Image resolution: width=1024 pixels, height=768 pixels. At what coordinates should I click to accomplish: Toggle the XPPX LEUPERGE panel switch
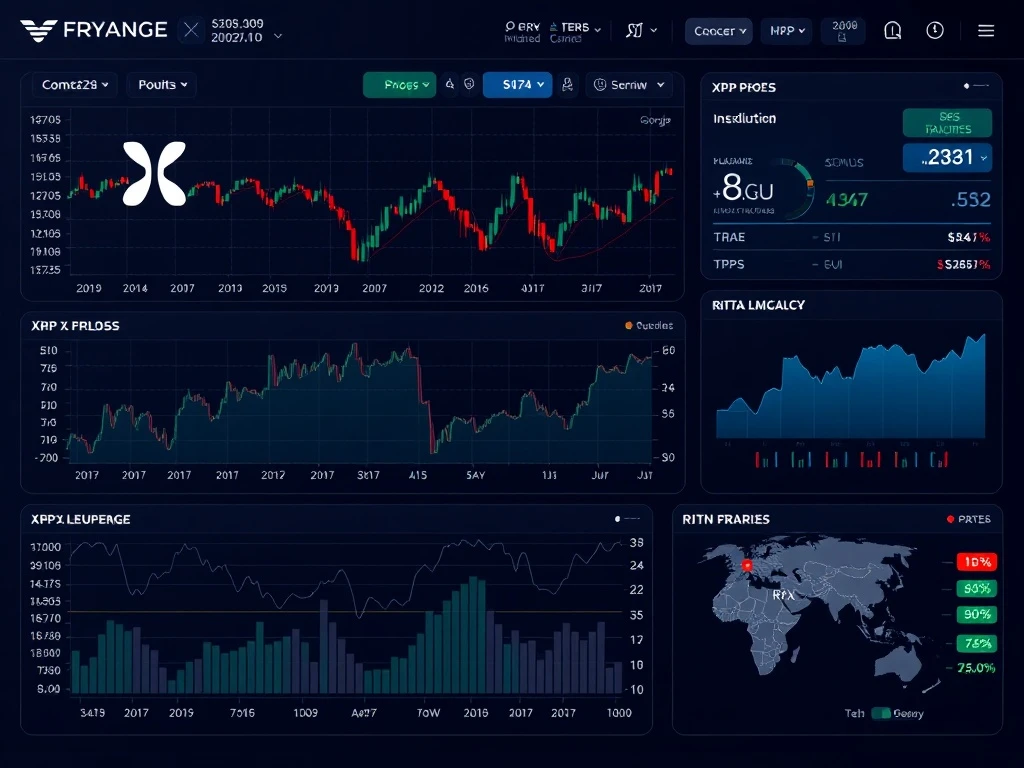coord(627,519)
